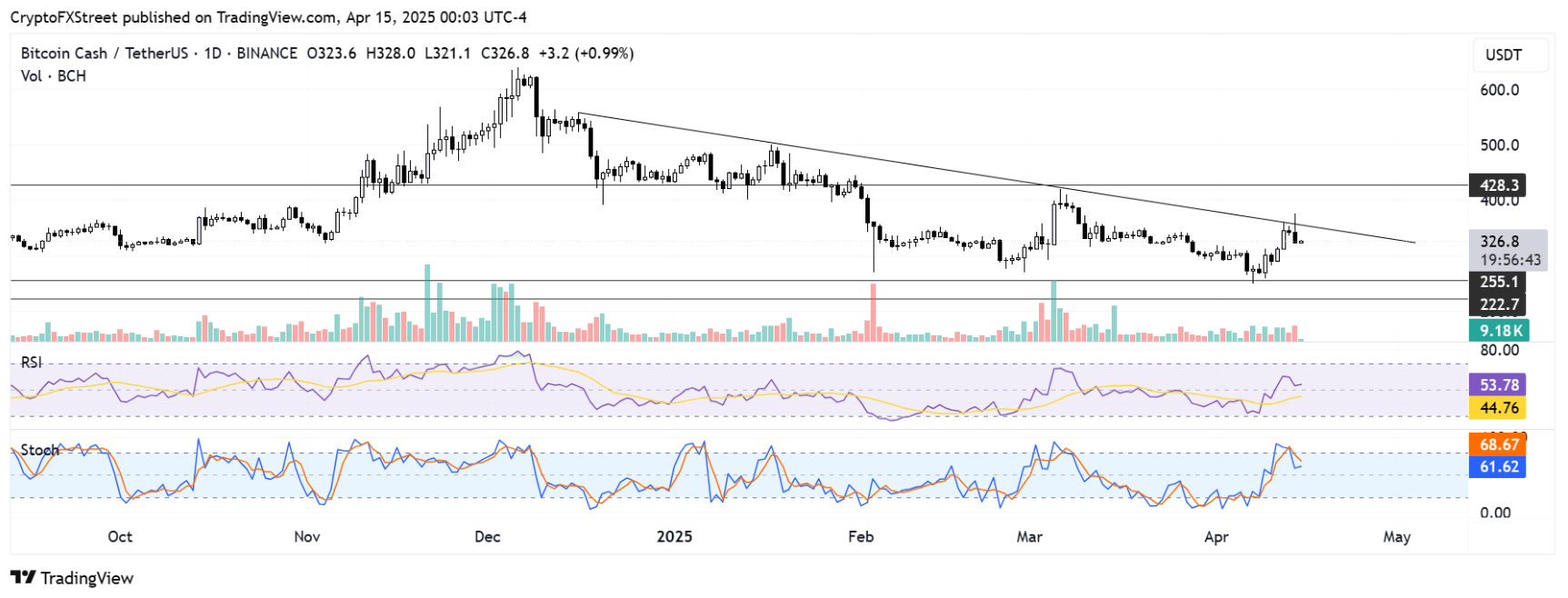The width and height of the screenshot is (1568, 598).
Task: Click the Bitcoin Cash / TetherUS symbol title
Action: click(x=104, y=54)
